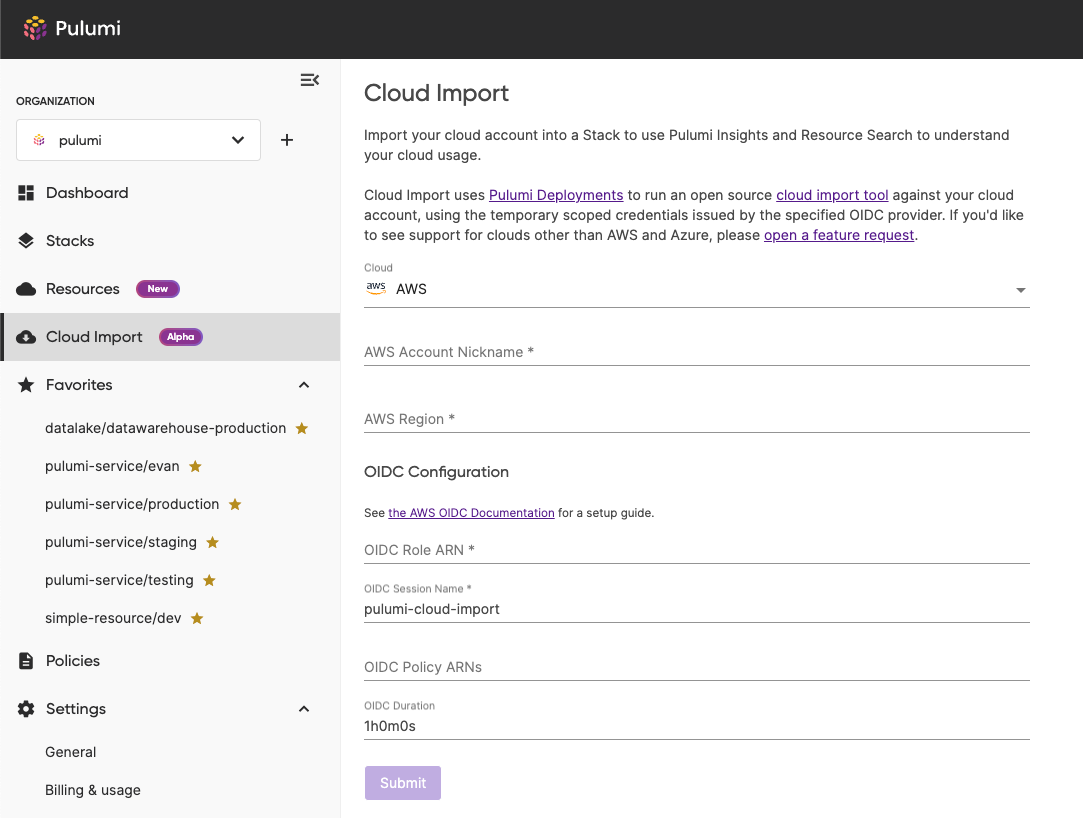Screen dimensions: 1083x818
Task: Collapse the Settings section
Action: pos(304,709)
